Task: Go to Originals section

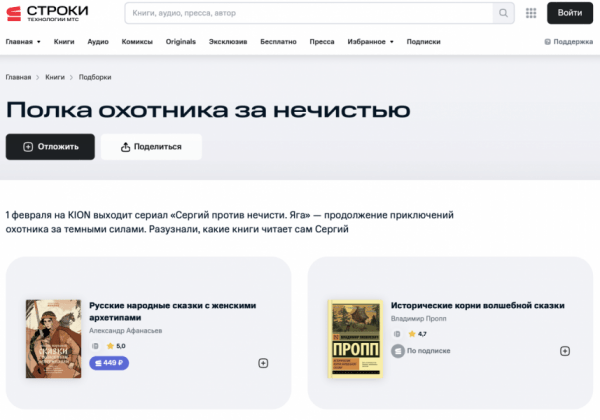Action: tap(181, 42)
